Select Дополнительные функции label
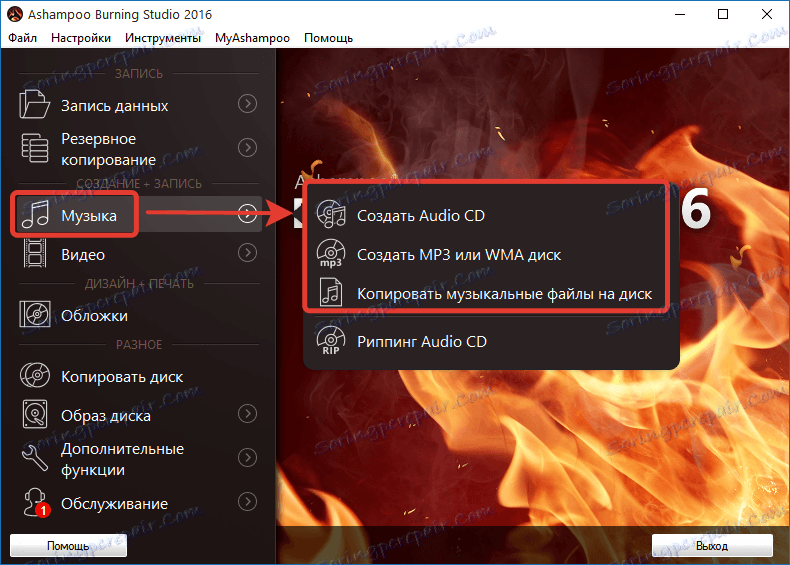Image resolution: width=790 pixels, height=565 pixels. 122,459
